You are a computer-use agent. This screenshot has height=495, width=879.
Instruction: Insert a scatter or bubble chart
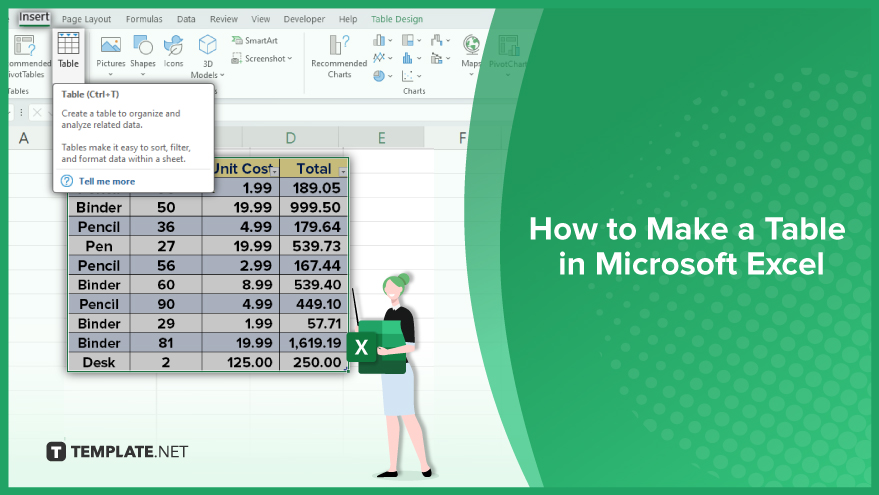pos(408,76)
